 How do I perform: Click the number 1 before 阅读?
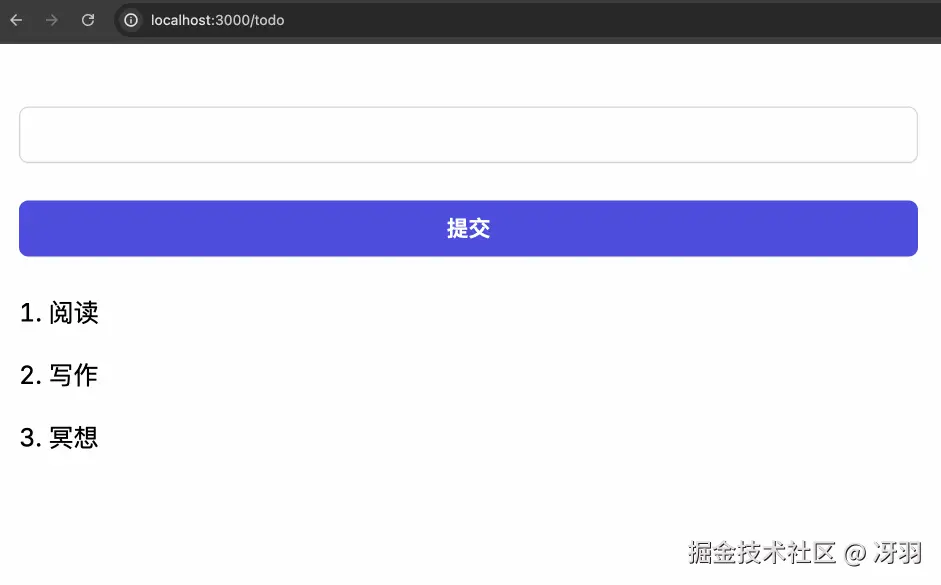point(27,313)
